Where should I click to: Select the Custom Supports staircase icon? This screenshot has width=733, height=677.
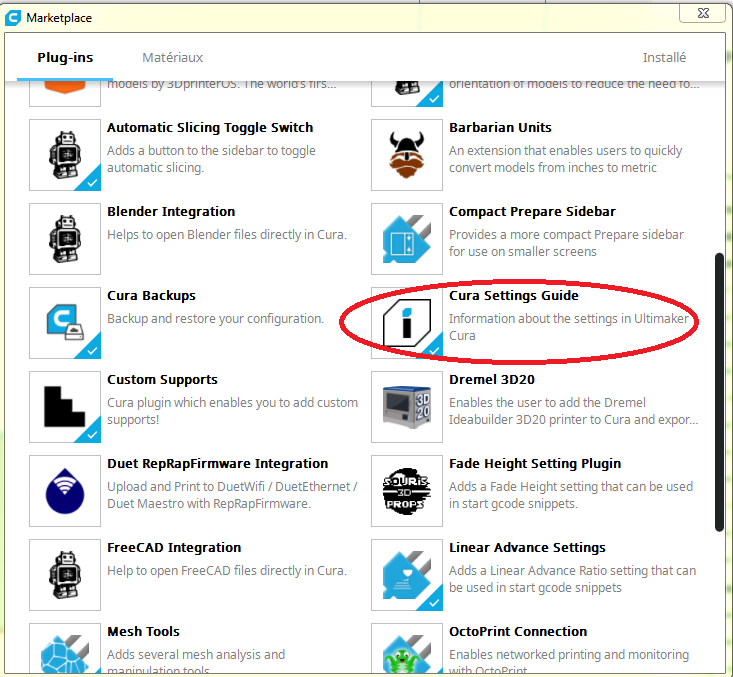coord(65,407)
